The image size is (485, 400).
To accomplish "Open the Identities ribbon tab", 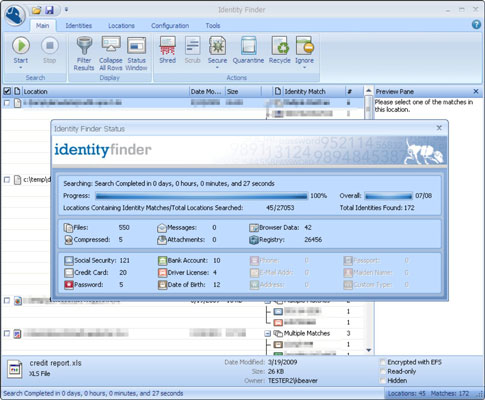I will tap(79, 26).
